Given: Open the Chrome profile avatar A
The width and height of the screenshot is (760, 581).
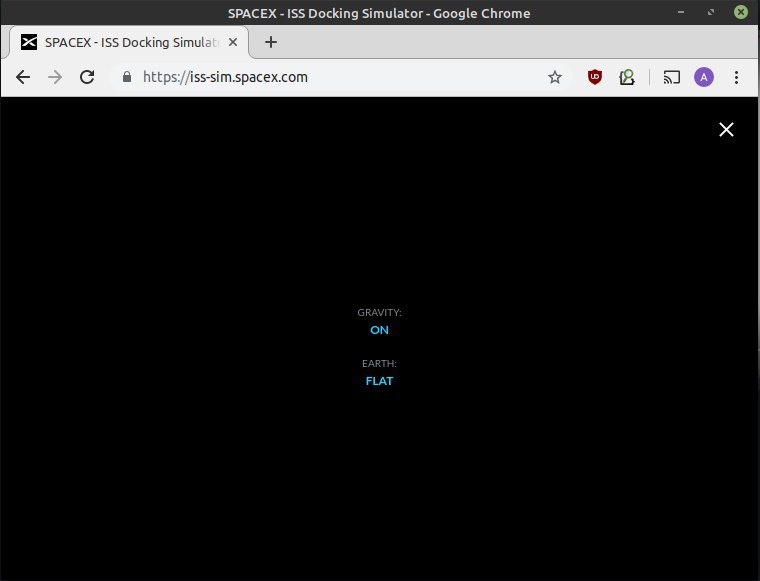Looking at the screenshot, I should click(703, 77).
